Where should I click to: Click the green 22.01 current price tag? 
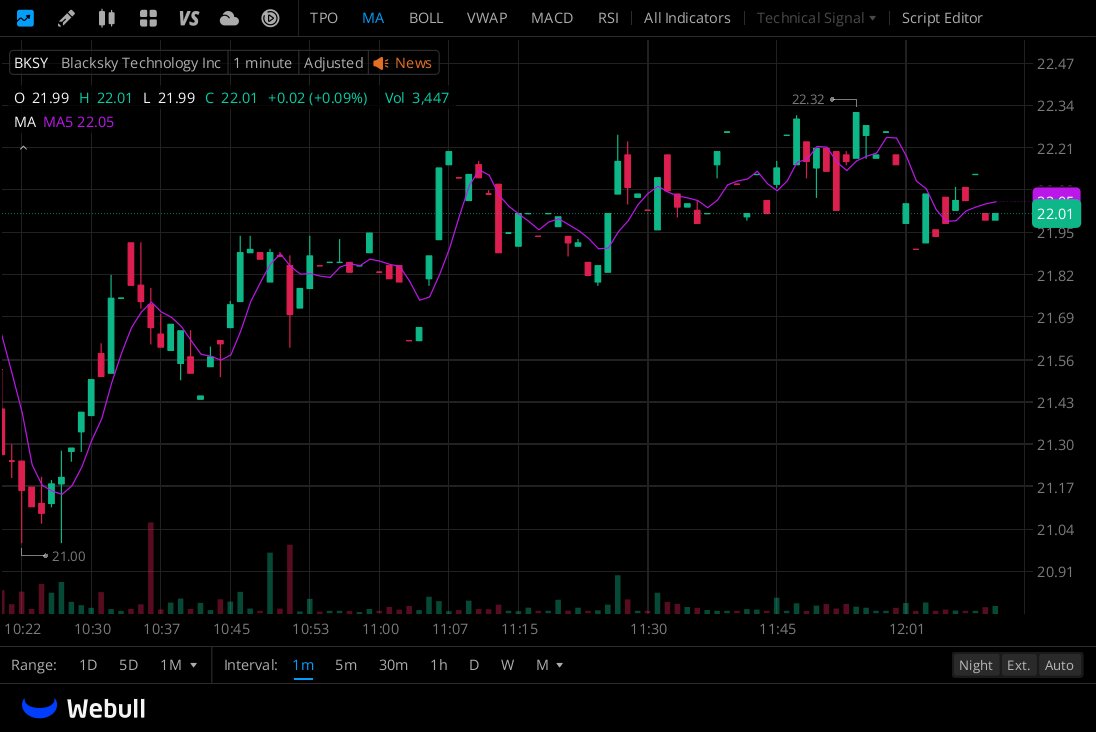(1056, 213)
